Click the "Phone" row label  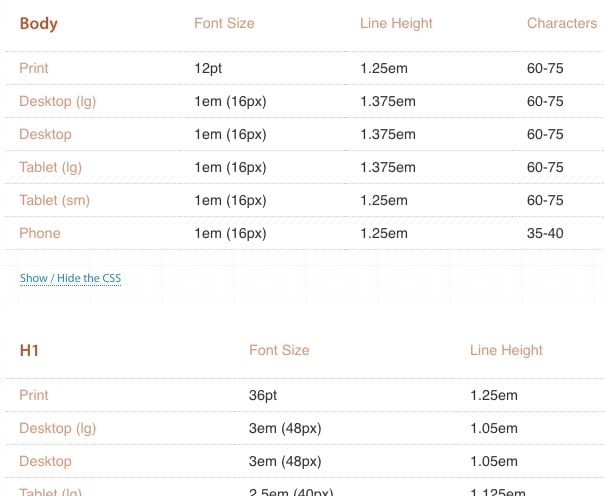40,233
